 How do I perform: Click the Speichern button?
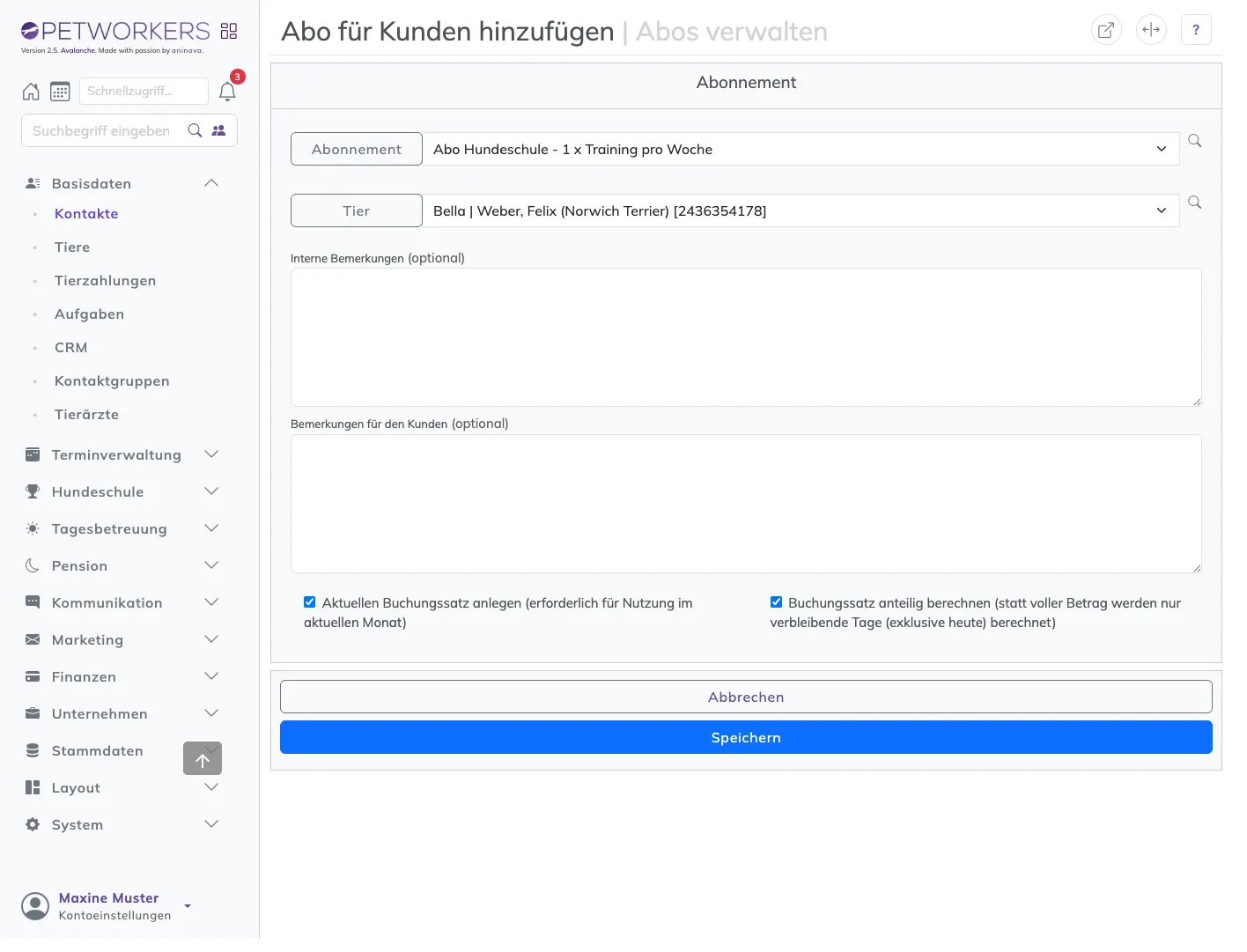pos(746,737)
